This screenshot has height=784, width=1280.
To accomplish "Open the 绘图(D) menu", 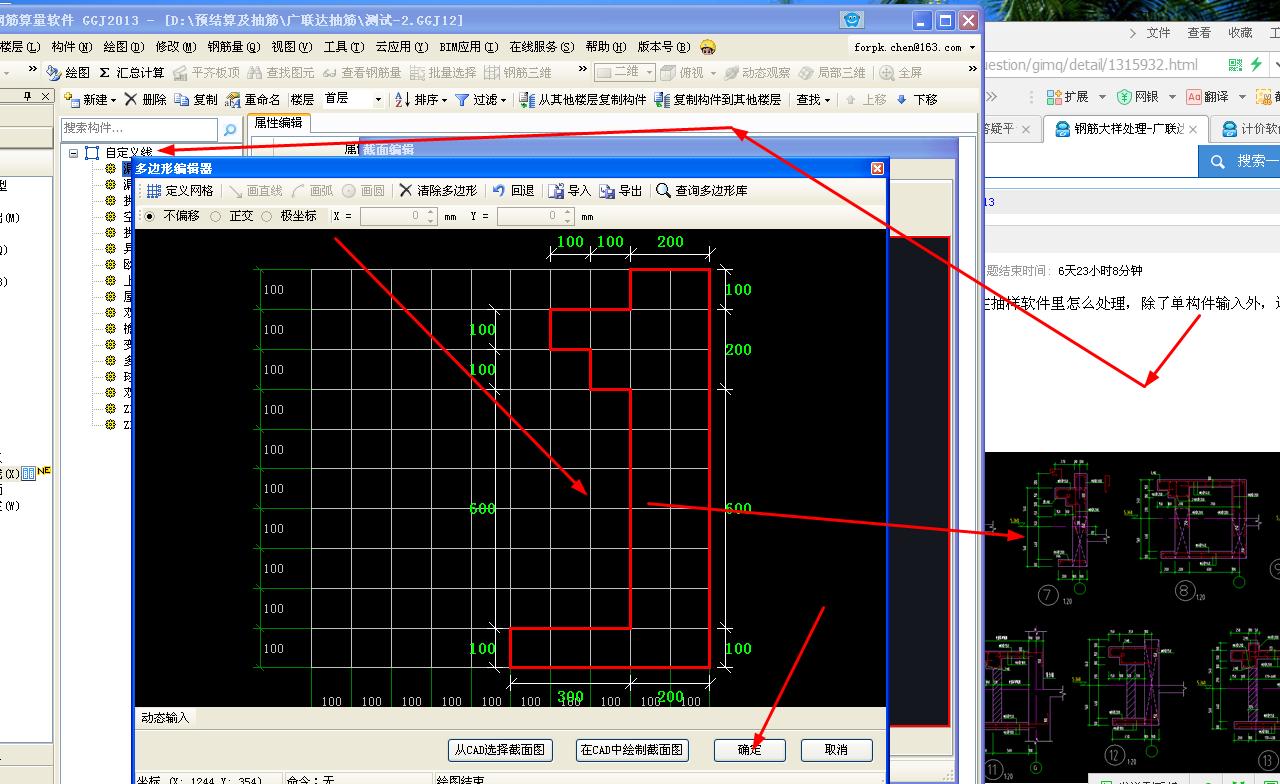I will tap(124, 47).
